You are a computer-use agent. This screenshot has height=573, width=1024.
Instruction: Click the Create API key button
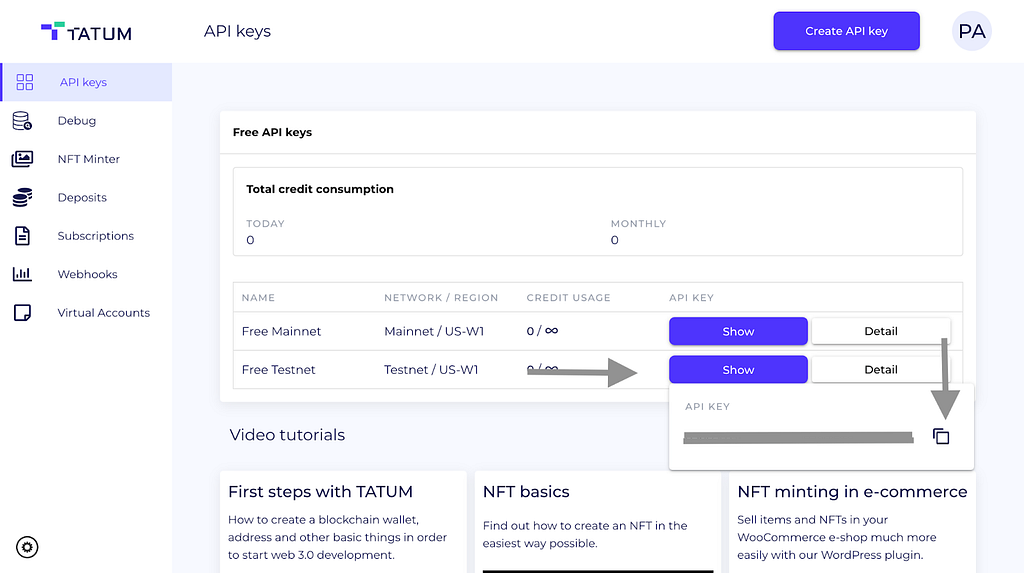pyautogui.click(x=846, y=31)
